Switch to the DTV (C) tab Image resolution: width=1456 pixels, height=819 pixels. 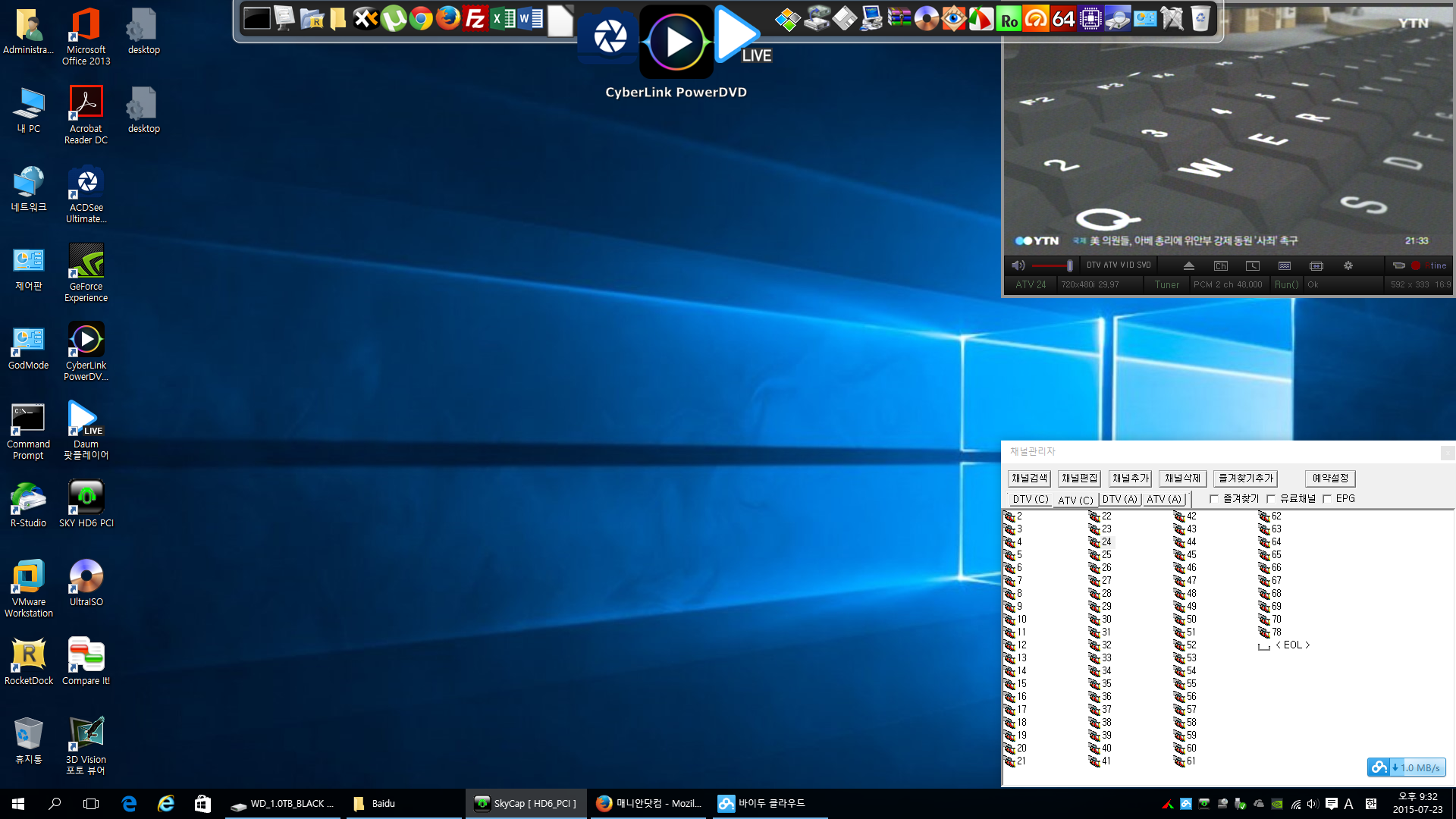(x=1031, y=499)
